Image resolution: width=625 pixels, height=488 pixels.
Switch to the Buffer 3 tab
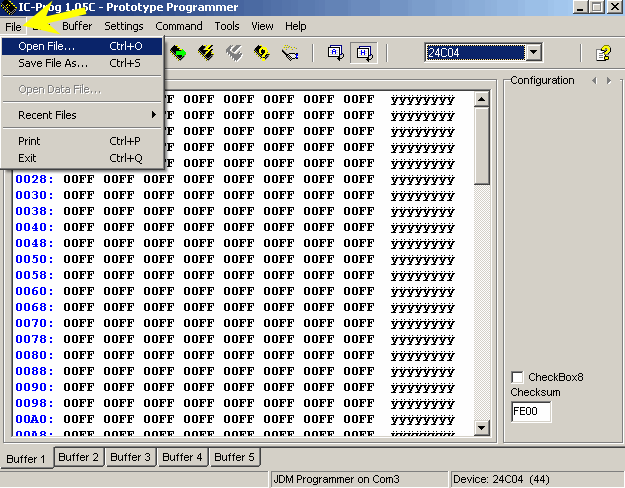click(x=130, y=457)
